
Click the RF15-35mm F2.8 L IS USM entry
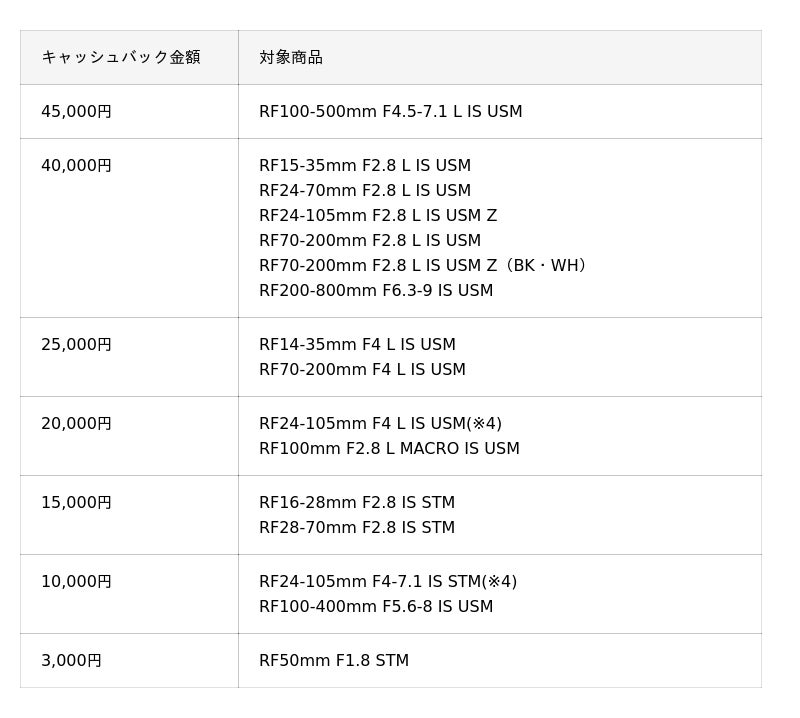click(x=364, y=166)
